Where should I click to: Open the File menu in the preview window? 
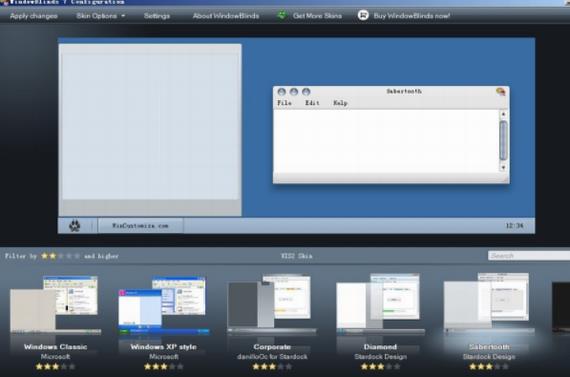click(x=284, y=103)
